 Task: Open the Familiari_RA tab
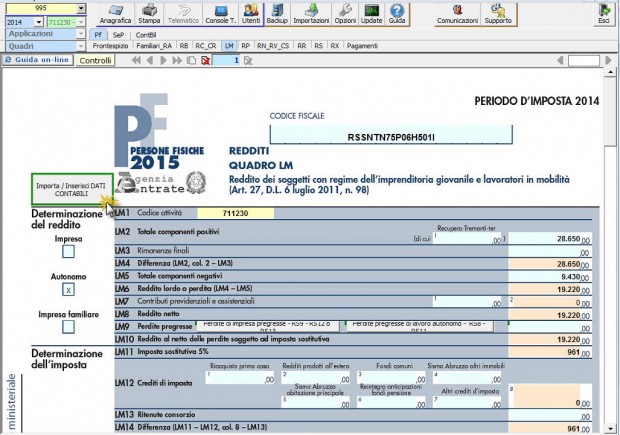click(154, 46)
